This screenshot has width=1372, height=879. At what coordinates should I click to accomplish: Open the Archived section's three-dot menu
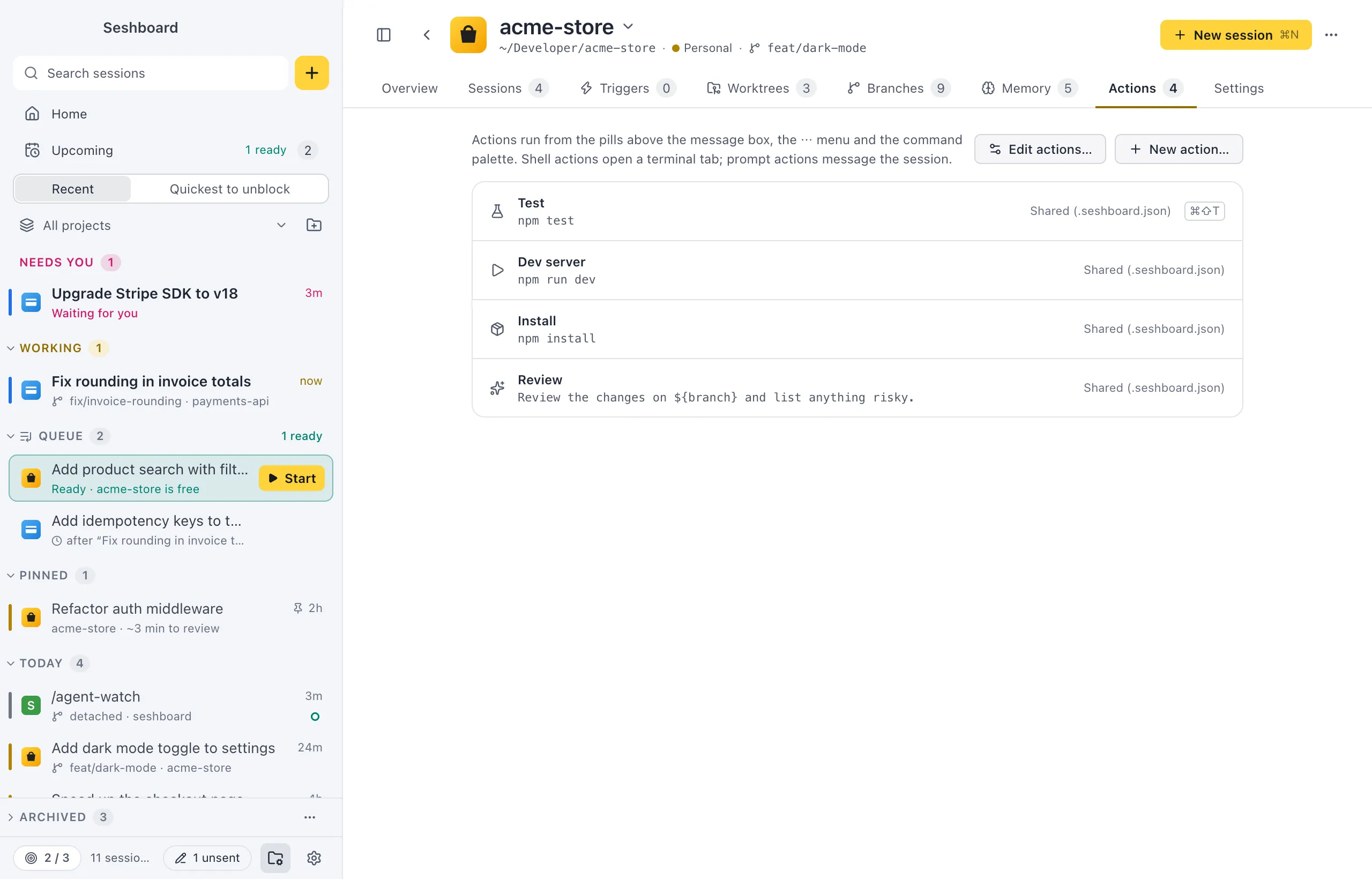pos(309,817)
